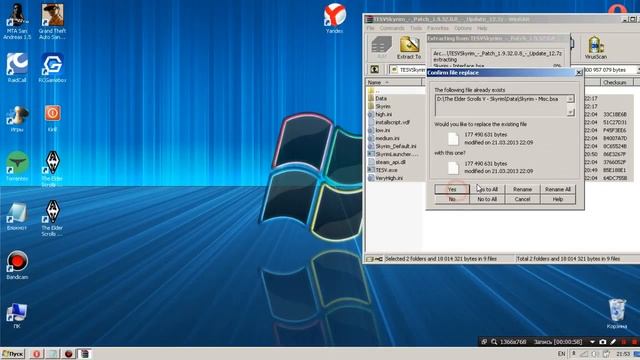Select the SkyrimLauncher entry in the archive list

(396, 154)
